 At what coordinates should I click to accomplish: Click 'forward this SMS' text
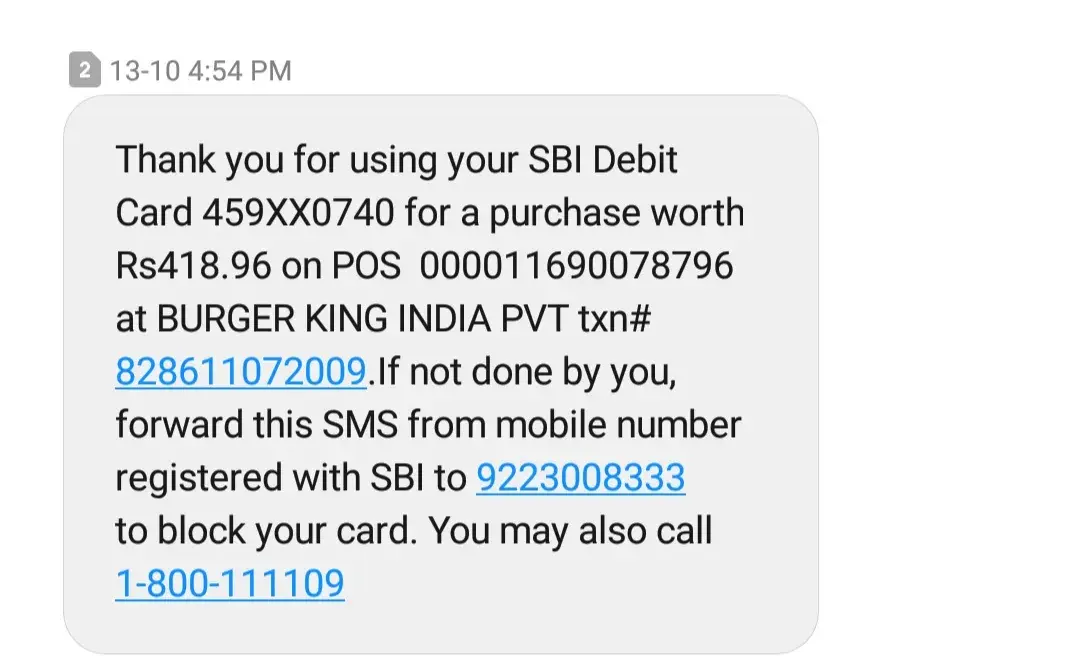(x=256, y=425)
